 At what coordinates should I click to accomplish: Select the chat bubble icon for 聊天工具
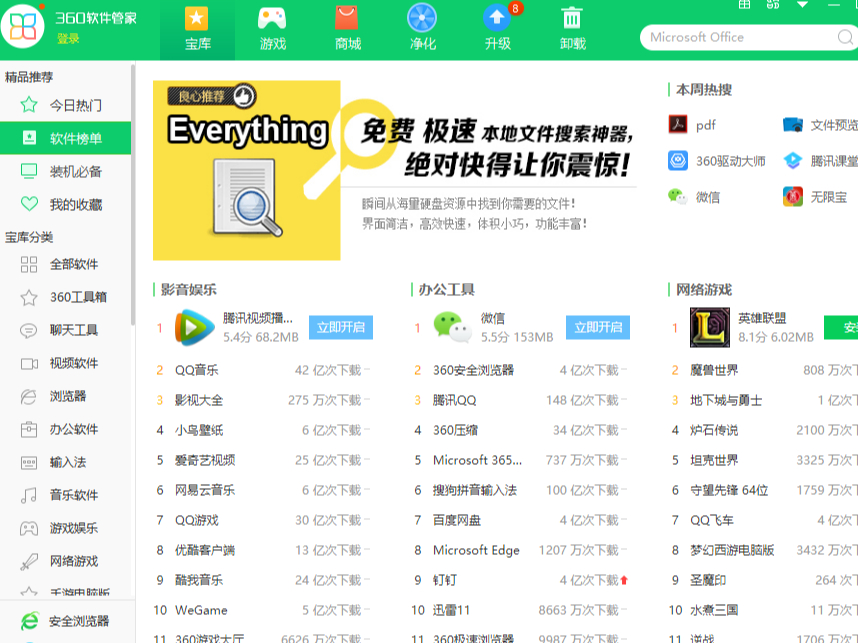[x=28, y=331]
